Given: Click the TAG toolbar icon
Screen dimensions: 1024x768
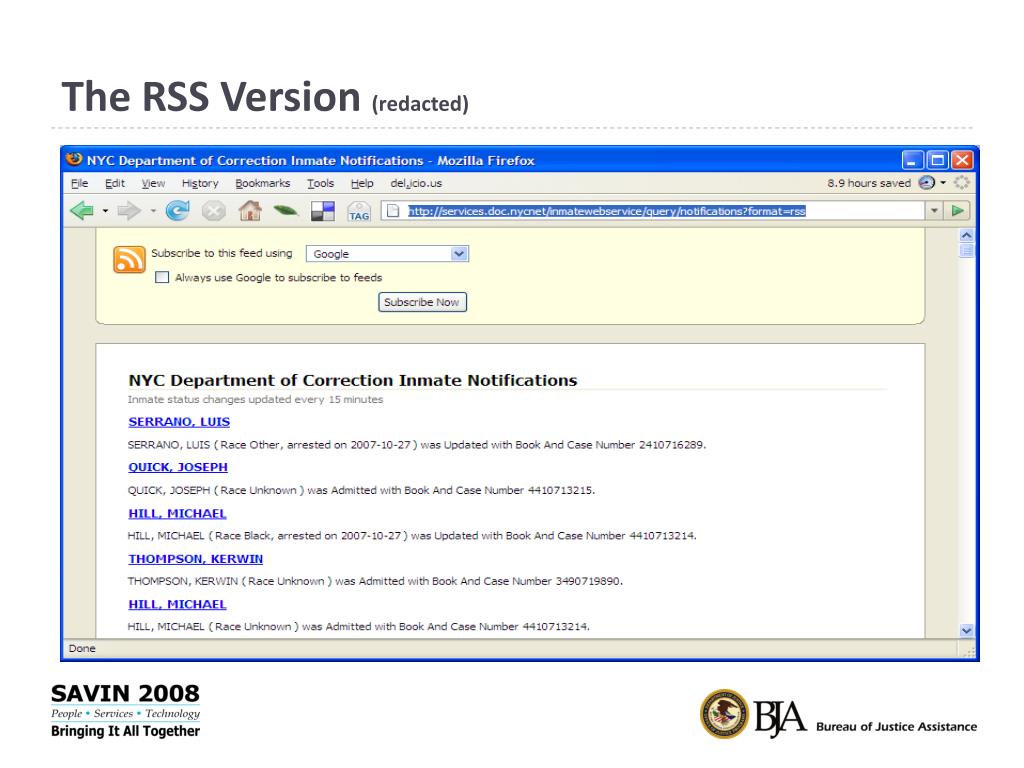Looking at the screenshot, I should click(358, 211).
